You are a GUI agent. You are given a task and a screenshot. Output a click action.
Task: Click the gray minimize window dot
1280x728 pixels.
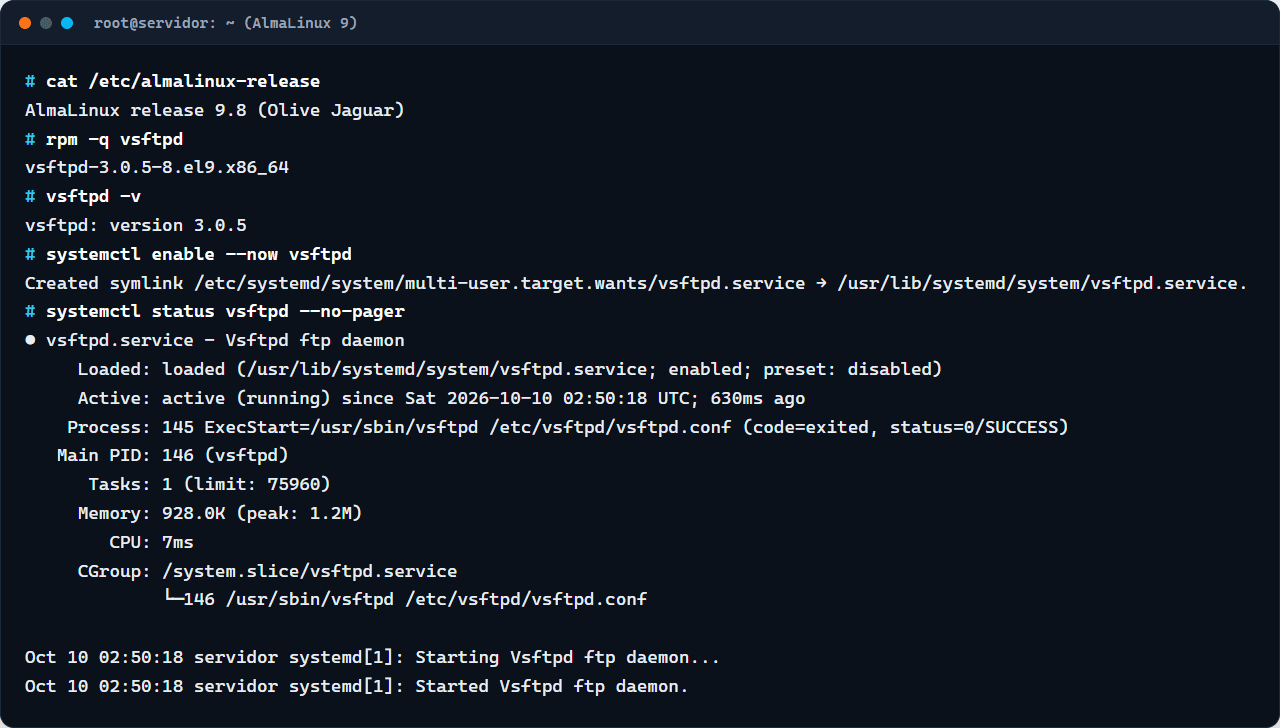pyautogui.click(x=46, y=23)
